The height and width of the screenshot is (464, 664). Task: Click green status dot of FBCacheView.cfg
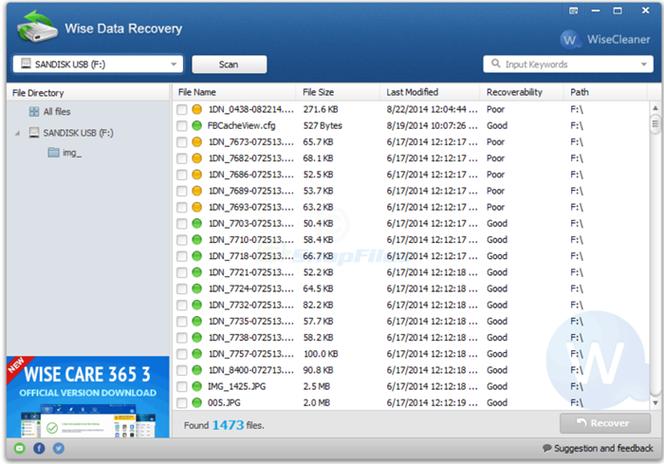197,125
